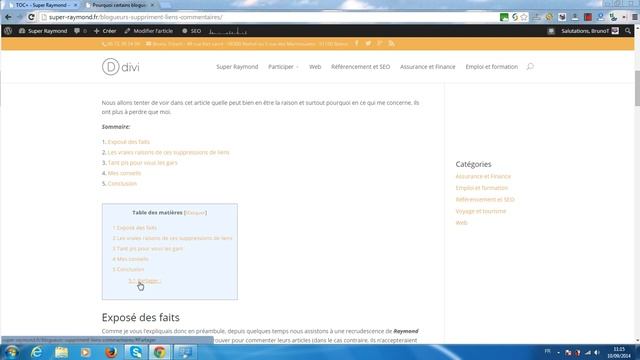This screenshot has width=640, height=360.
Task: Click Sommaire link '1. Exposé des faits'
Action: (129, 142)
